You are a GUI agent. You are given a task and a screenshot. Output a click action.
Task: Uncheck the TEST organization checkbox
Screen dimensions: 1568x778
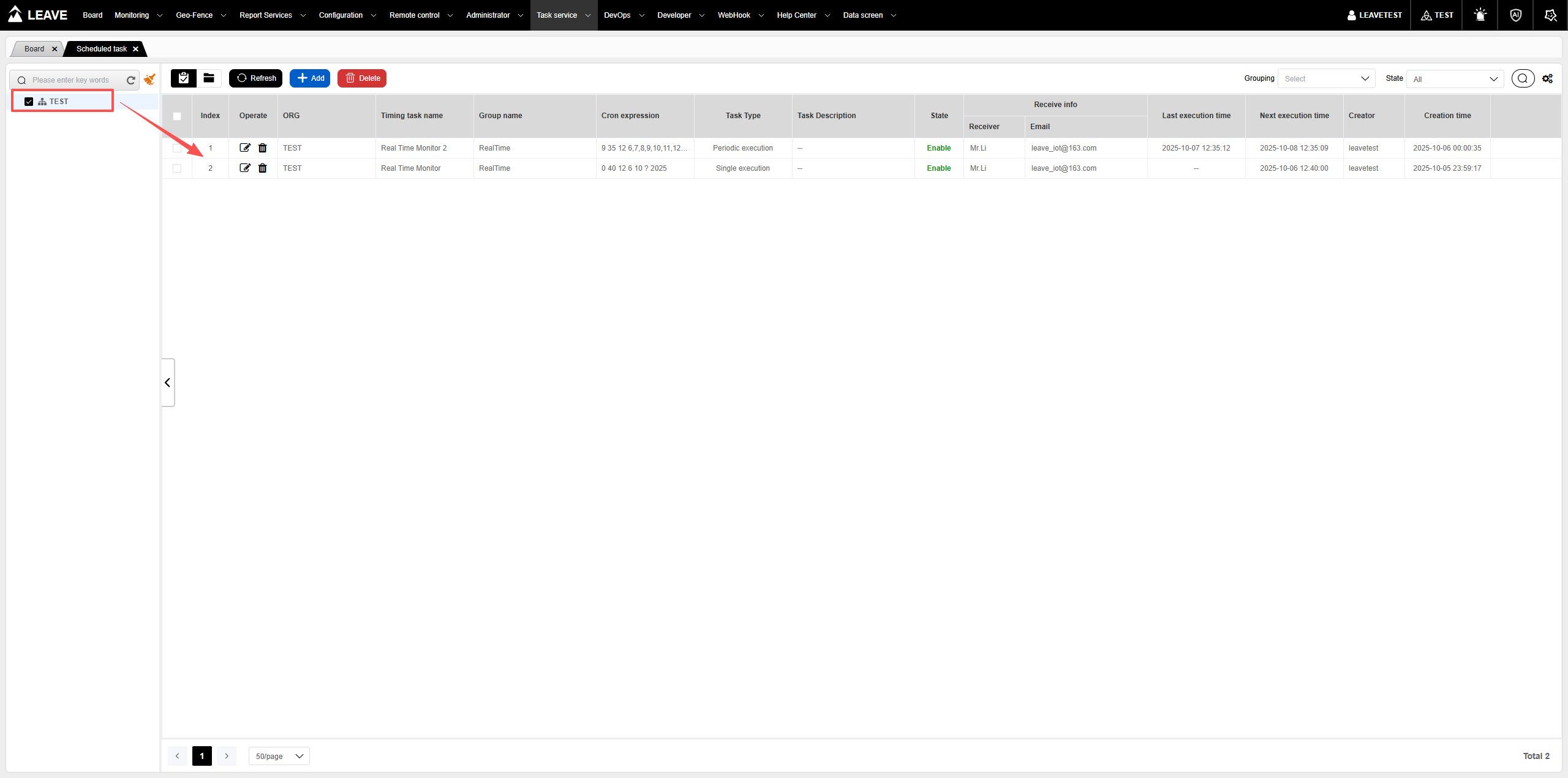(x=29, y=102)
